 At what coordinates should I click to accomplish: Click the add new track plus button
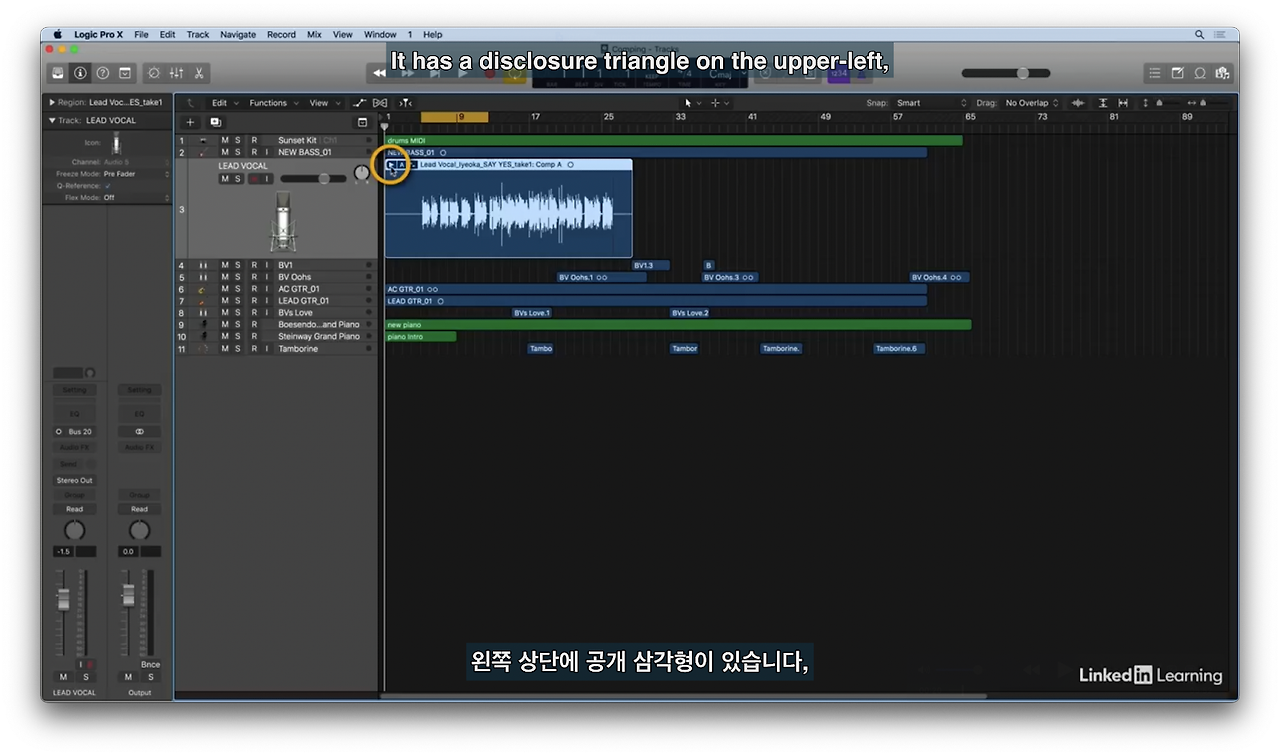point(191,122)
